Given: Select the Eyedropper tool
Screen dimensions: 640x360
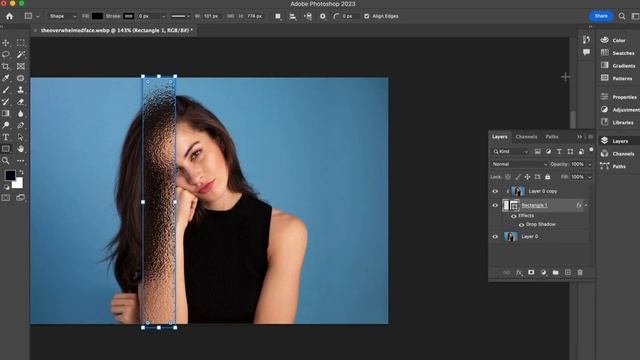Looking at the screenshot, I should [6, 78].
